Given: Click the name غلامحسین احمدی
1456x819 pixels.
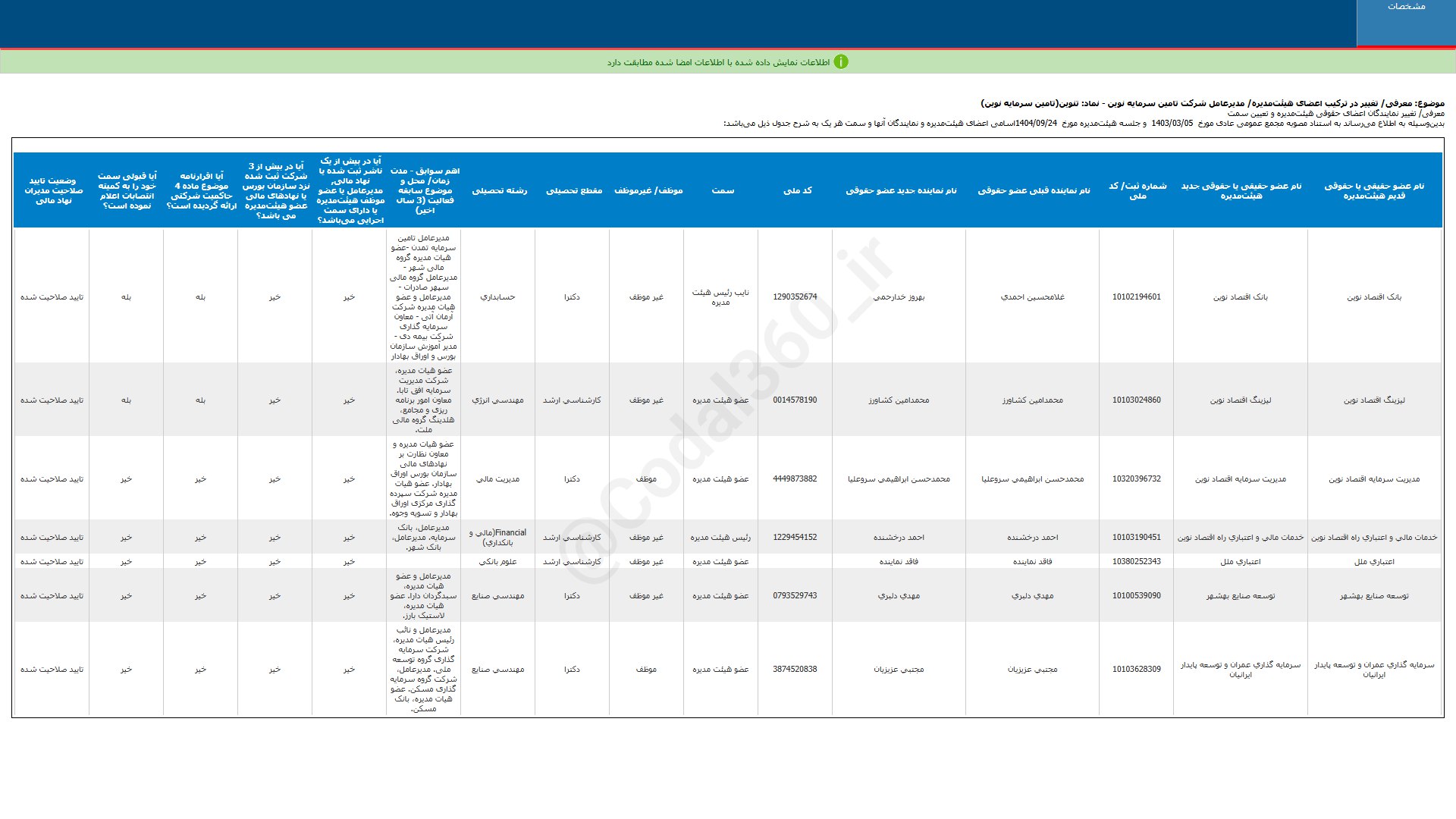Looking at the screenshot, I should 1032,297.
